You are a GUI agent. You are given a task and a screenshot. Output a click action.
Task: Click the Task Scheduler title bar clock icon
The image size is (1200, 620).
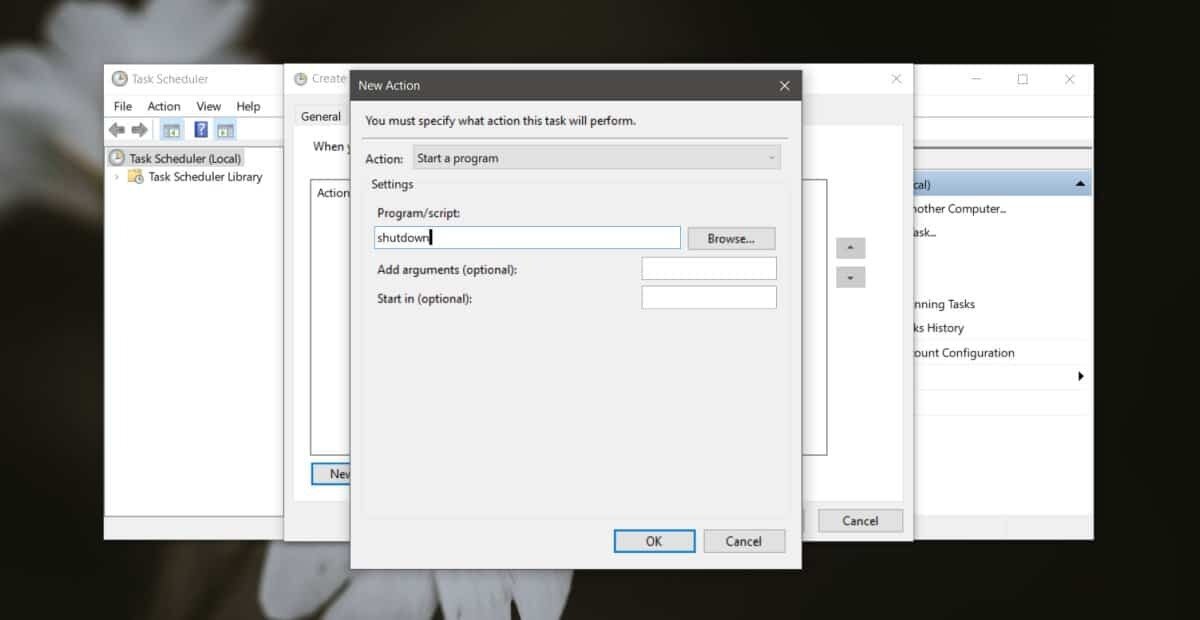(x=119, y=78)
